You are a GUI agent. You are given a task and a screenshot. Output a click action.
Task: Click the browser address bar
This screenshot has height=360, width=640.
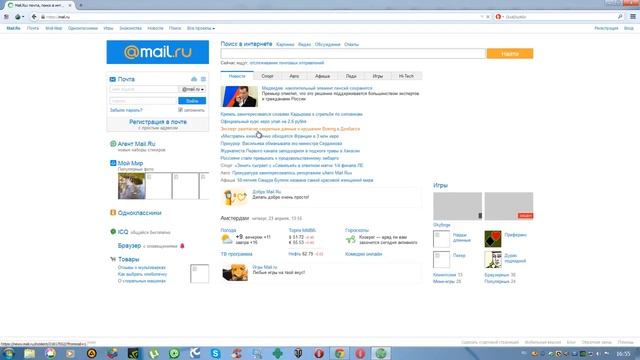point(261,17)
